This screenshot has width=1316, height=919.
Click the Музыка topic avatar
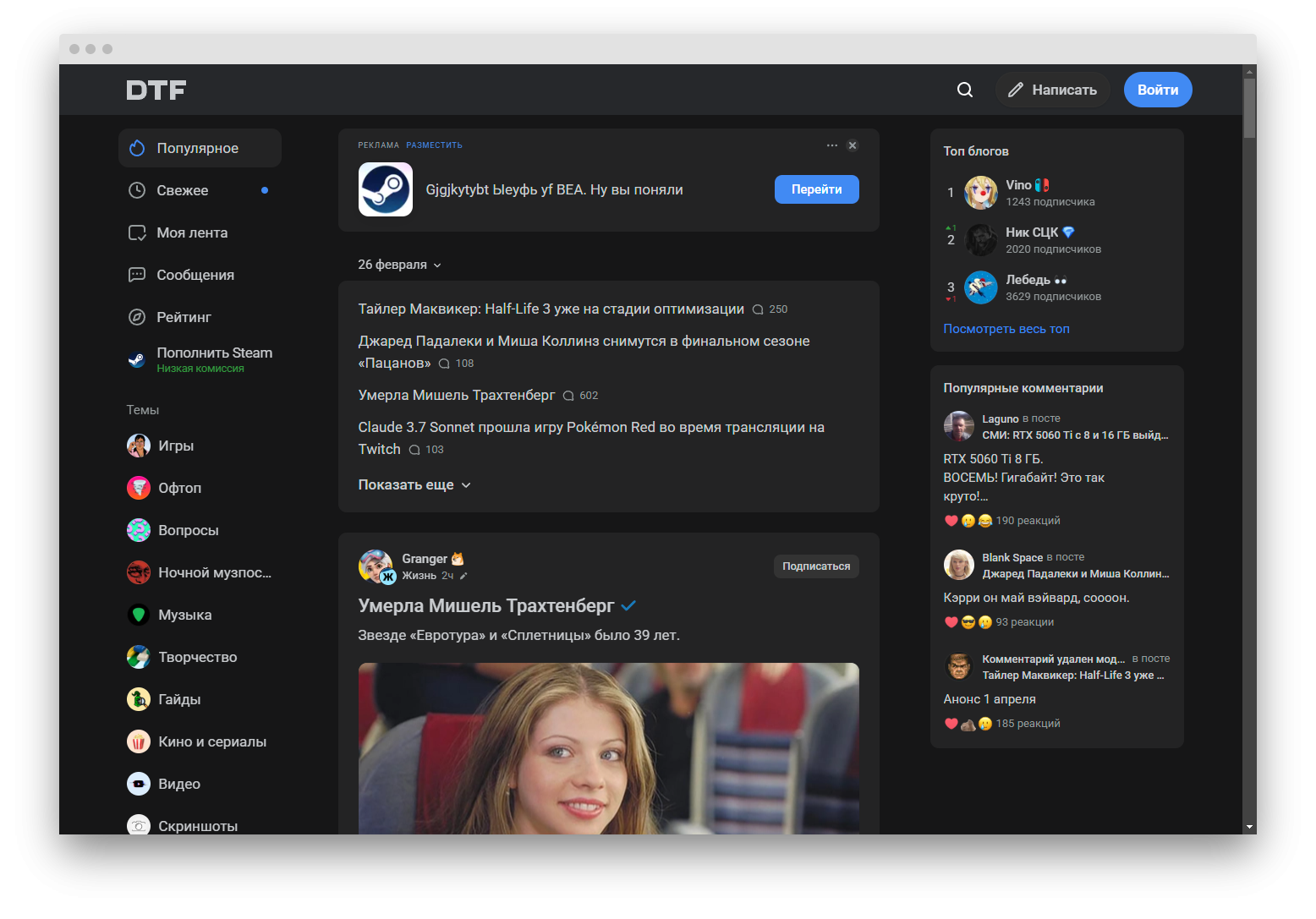[x=139, y=615]
